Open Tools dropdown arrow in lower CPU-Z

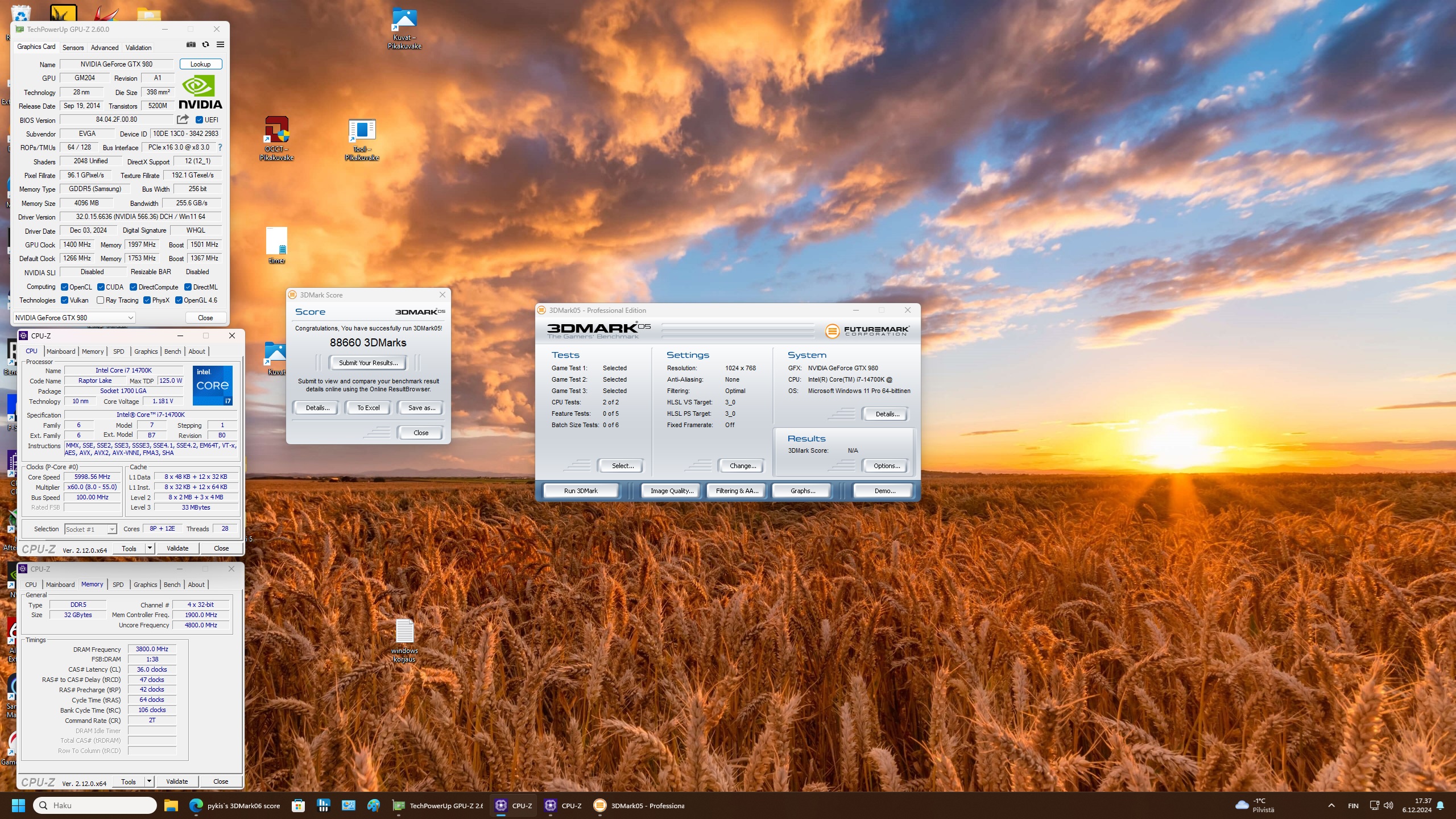point(149,781)
